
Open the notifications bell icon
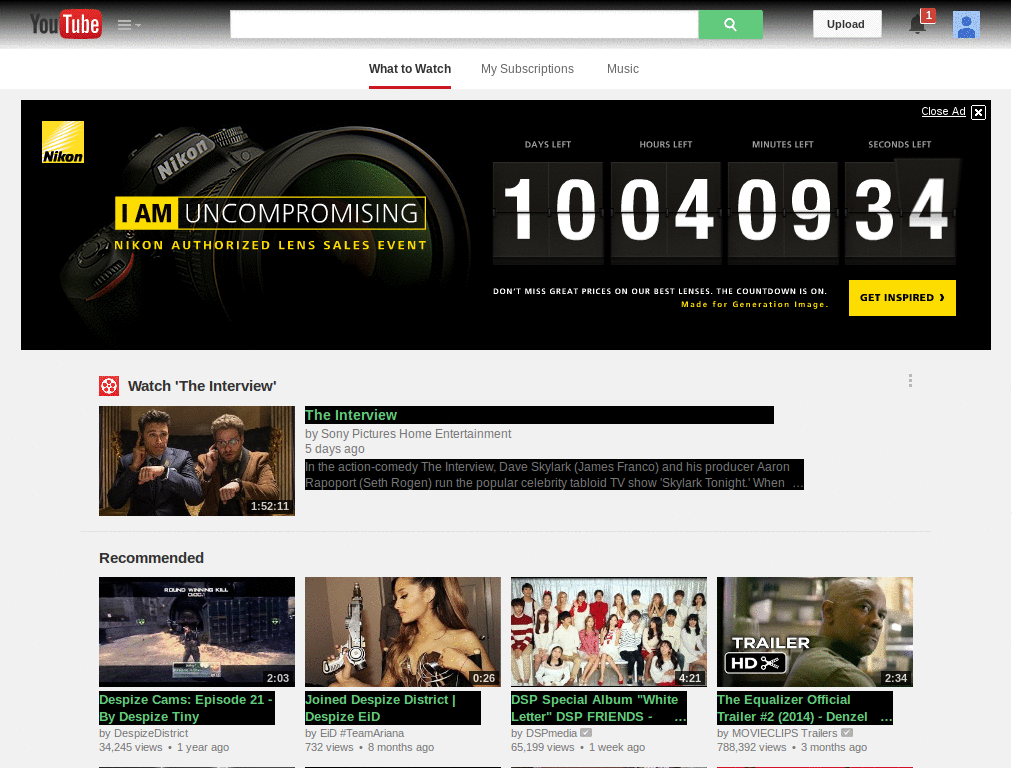[918, 24]
